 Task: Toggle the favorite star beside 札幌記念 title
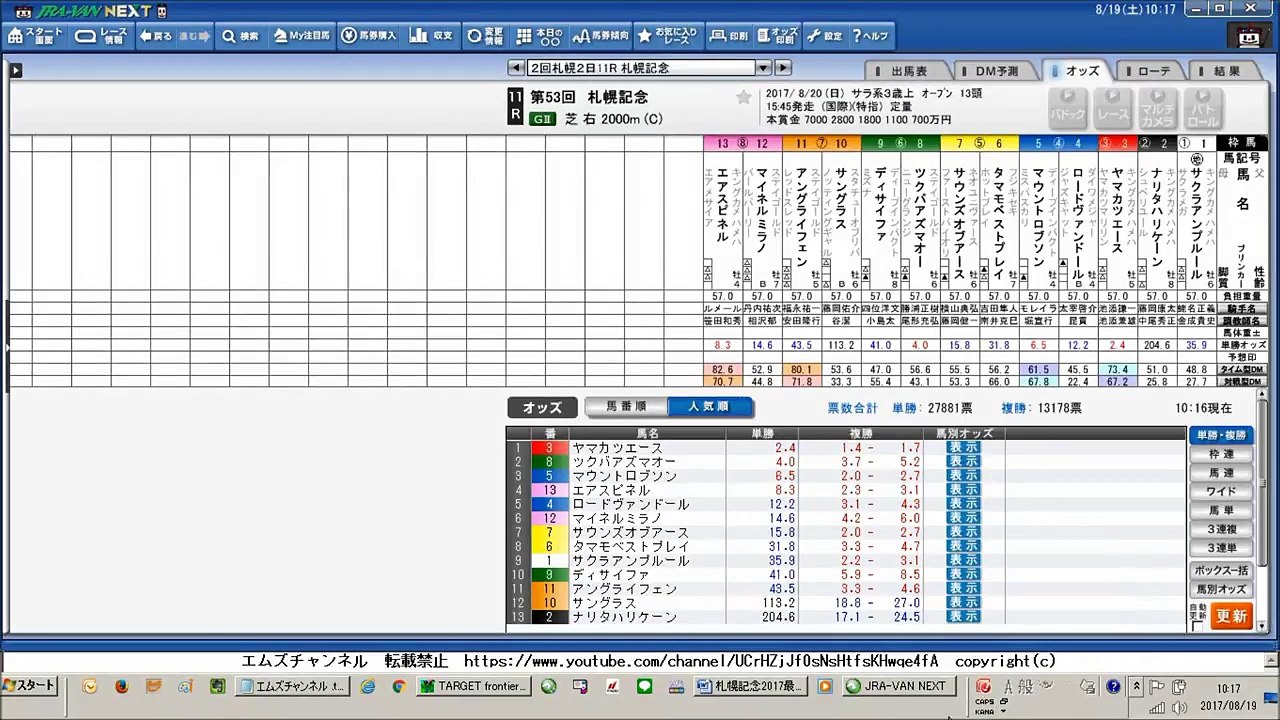pyautogui.click(x=743, y=97)
